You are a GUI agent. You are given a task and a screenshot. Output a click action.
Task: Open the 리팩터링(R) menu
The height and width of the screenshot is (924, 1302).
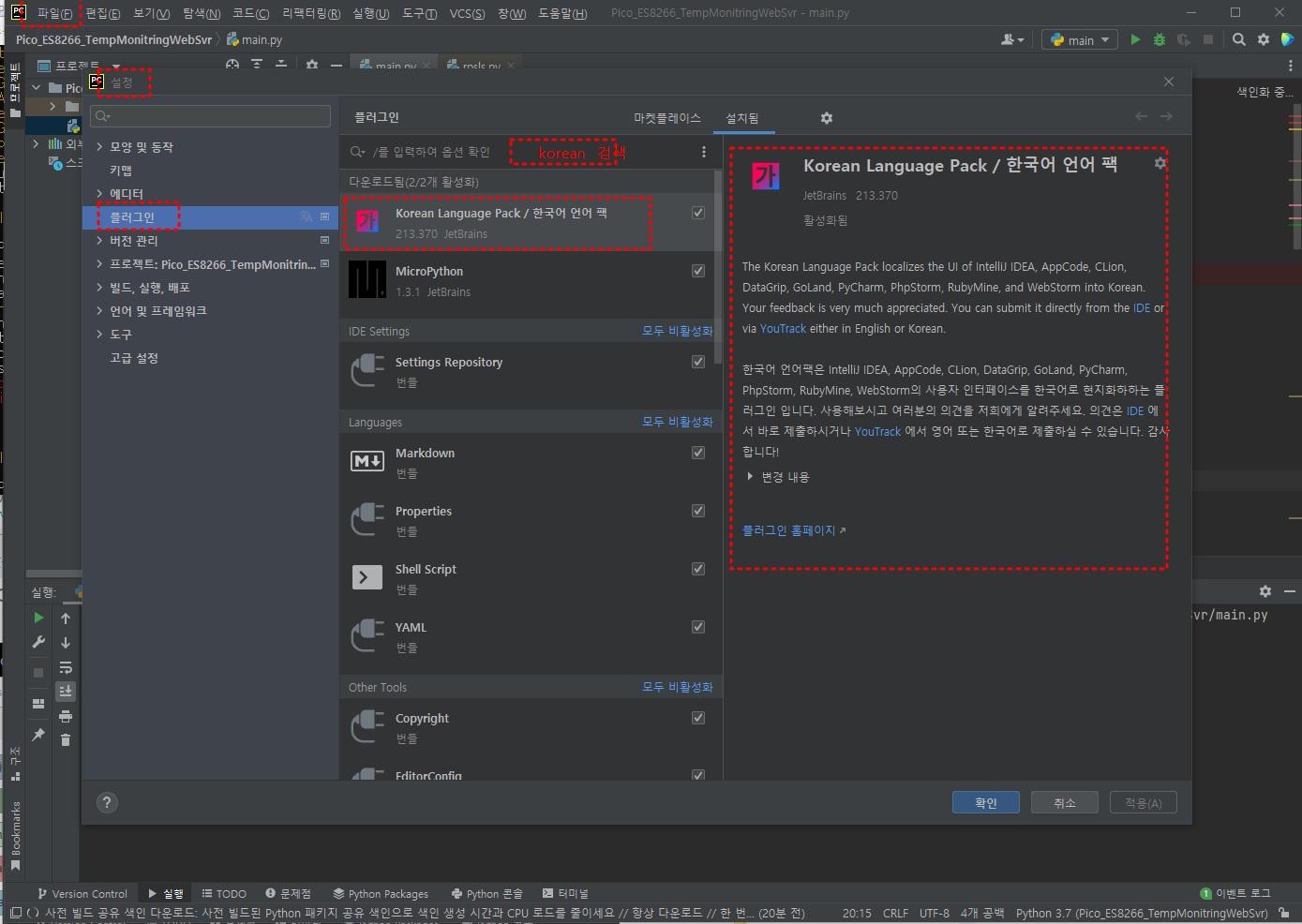pos(311,13)
